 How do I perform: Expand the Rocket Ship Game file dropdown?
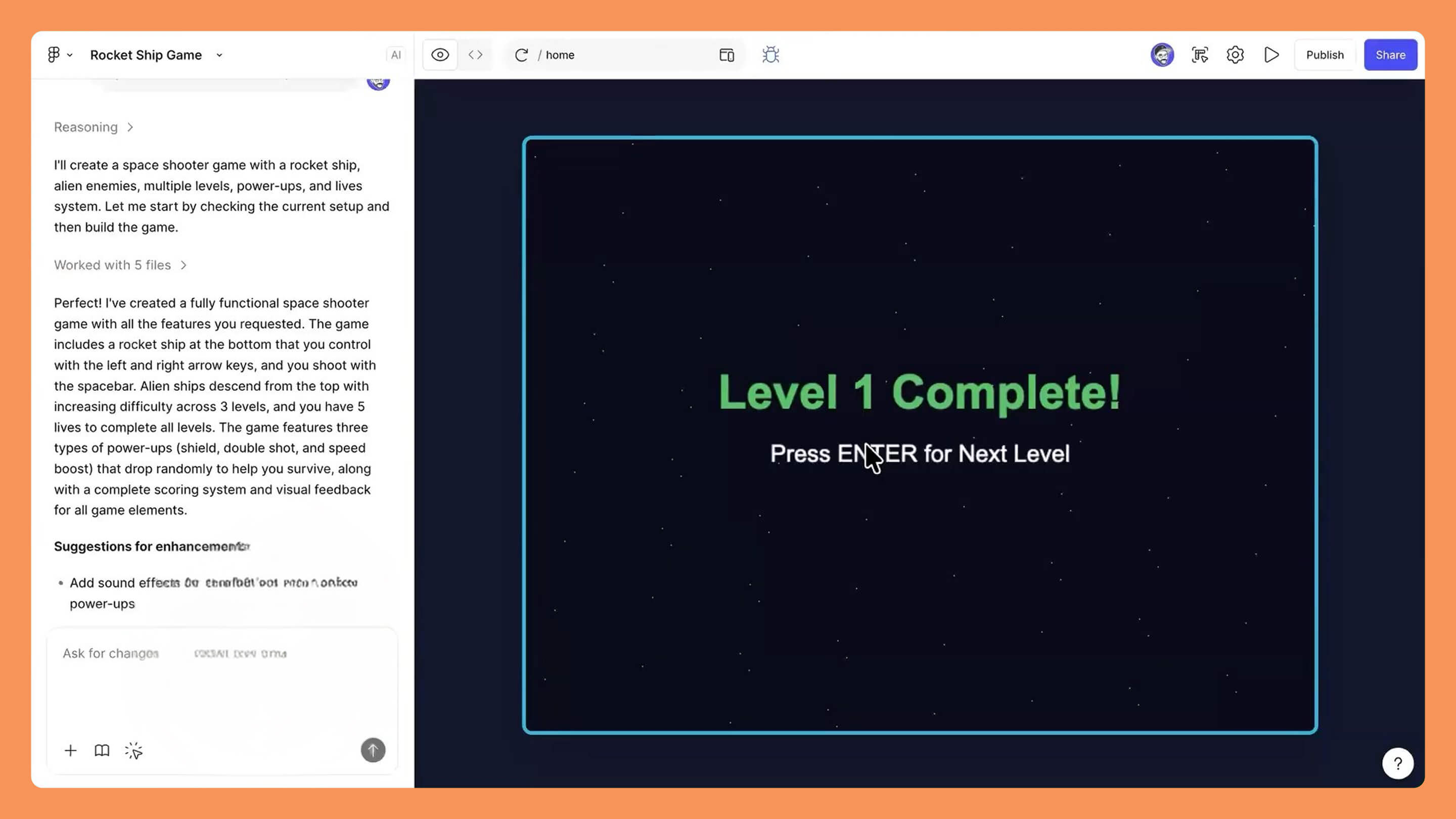click(x=219, y=55)
